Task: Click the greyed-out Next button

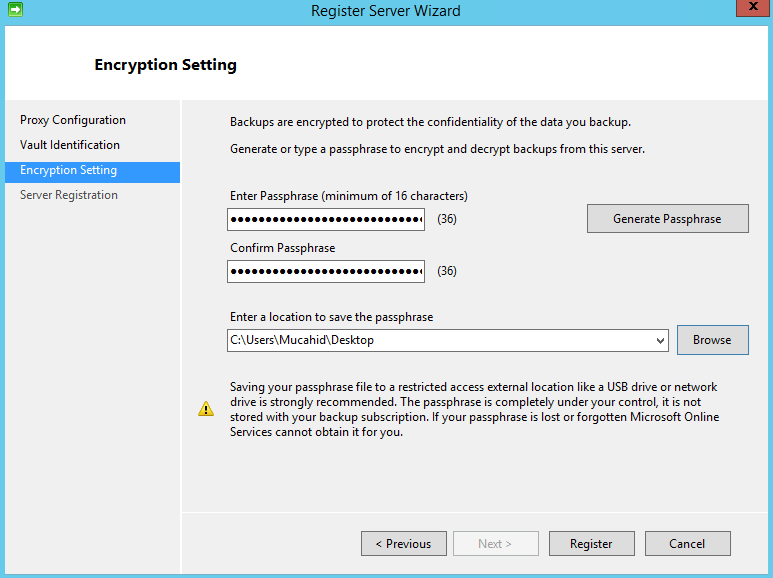Action: coord(495,543)
